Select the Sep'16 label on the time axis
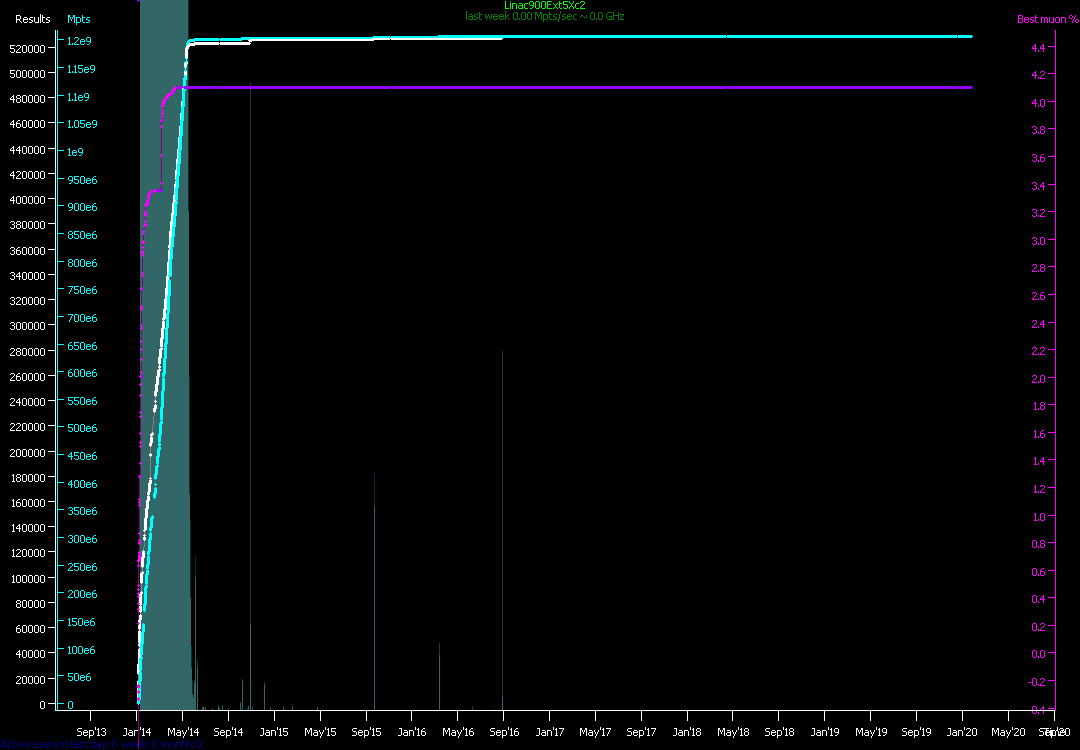The height and width of the screenshot is (750, 1080). [x=504, y=732]
